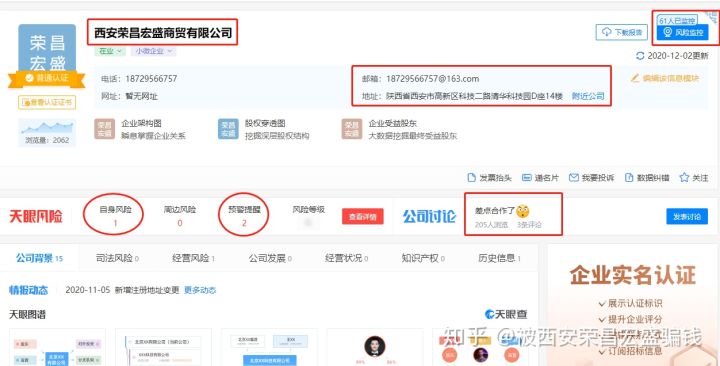Click 更多动态 link

coord(200,290)
